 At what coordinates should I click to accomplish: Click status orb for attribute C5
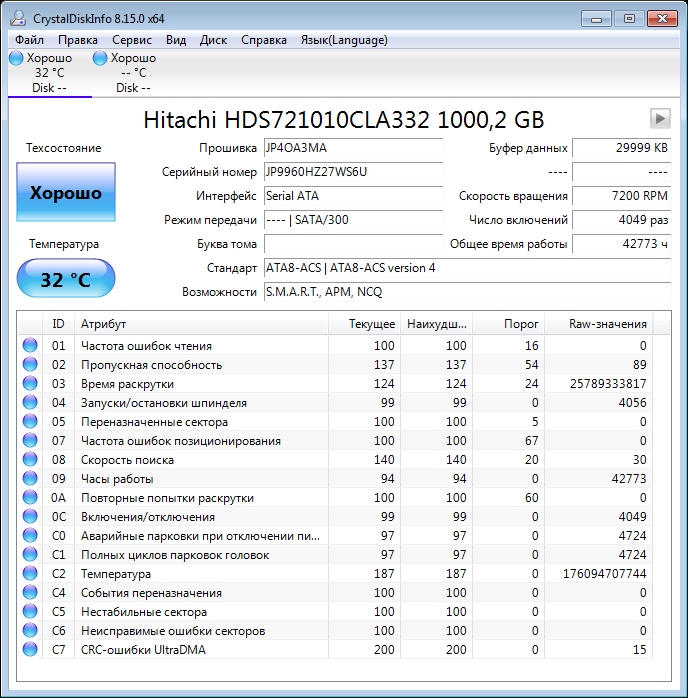point(30,612)
